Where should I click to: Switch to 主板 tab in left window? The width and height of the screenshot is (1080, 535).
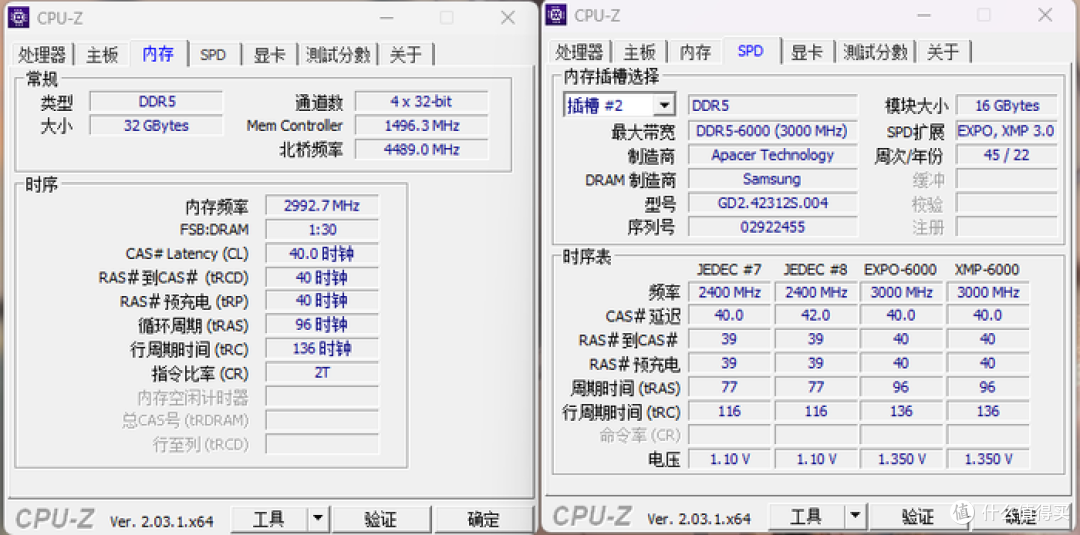pyautogui.click(x=102, y=54)
